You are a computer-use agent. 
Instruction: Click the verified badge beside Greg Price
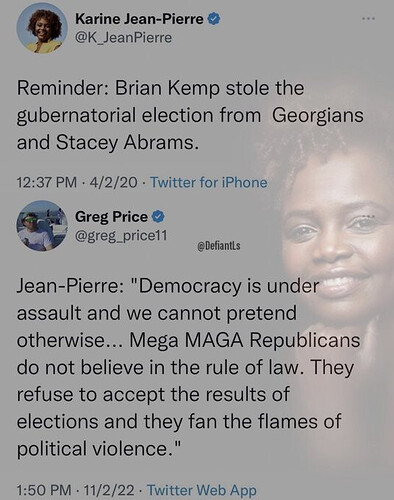158,217
